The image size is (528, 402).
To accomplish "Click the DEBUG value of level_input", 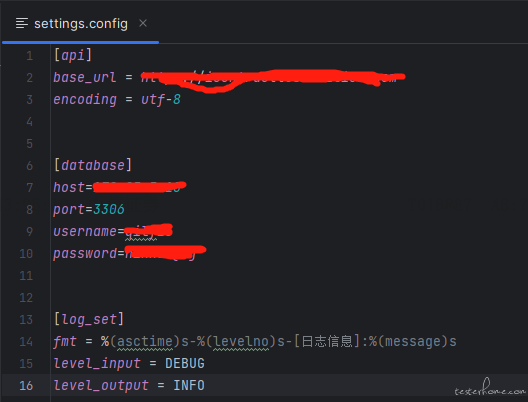I will click(x=185, y=364).
